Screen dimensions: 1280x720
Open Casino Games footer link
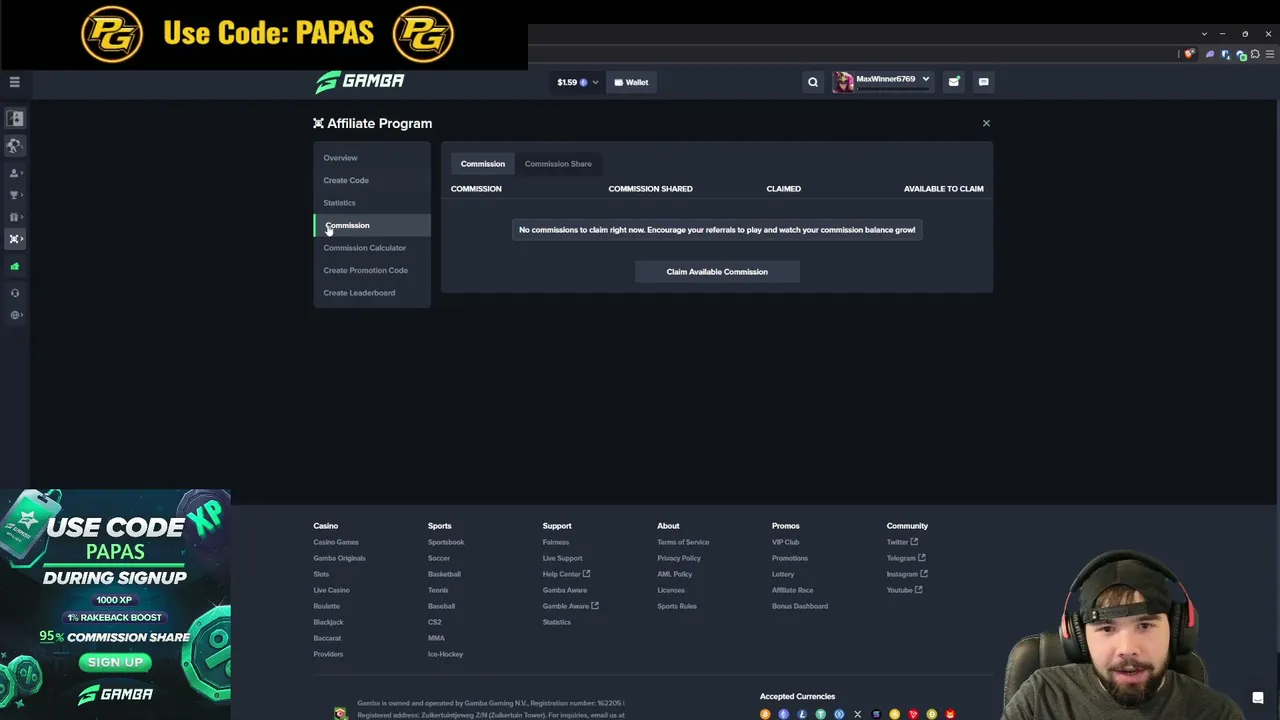(x=336, y=542)
